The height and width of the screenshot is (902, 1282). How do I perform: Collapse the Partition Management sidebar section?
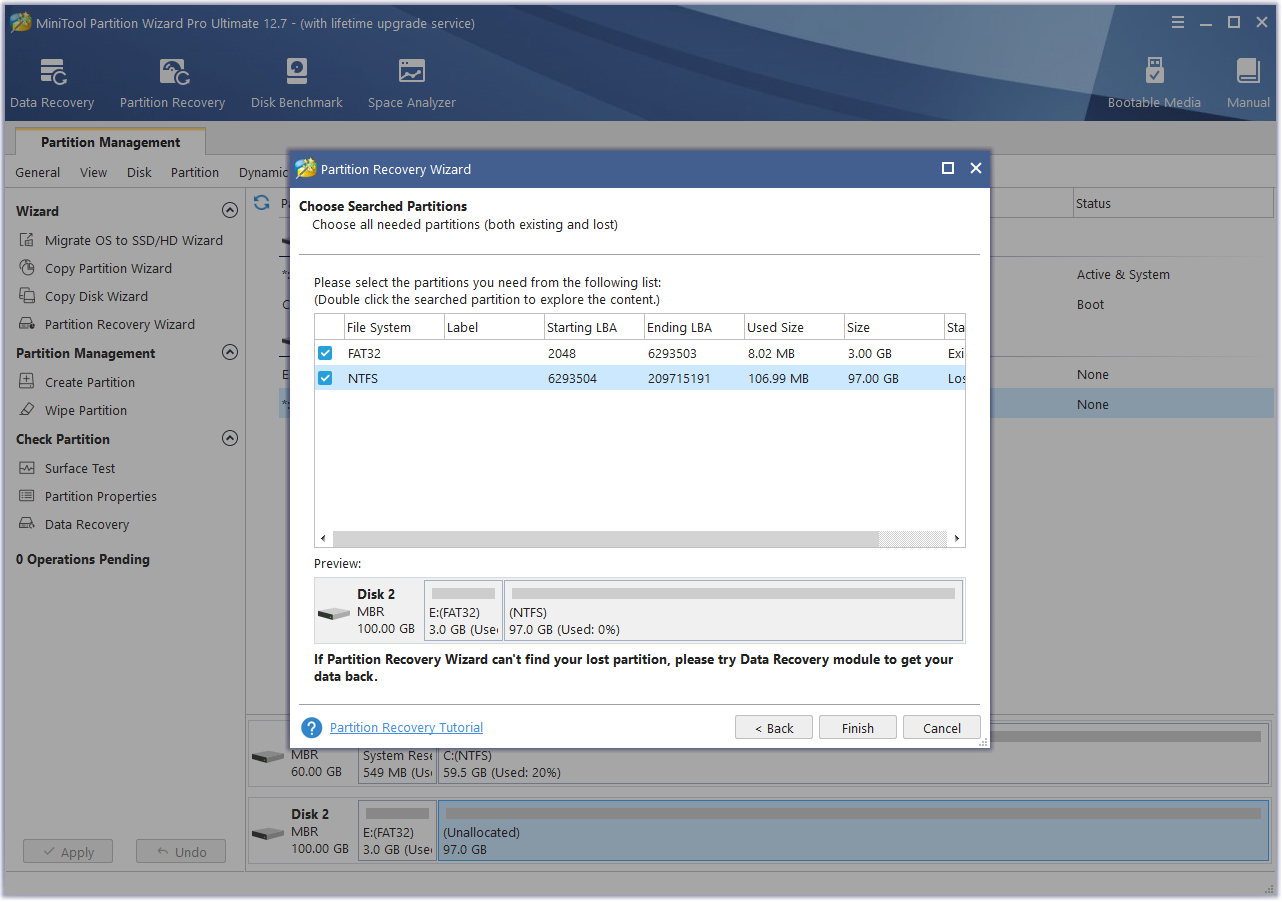[x=230, y=353]
